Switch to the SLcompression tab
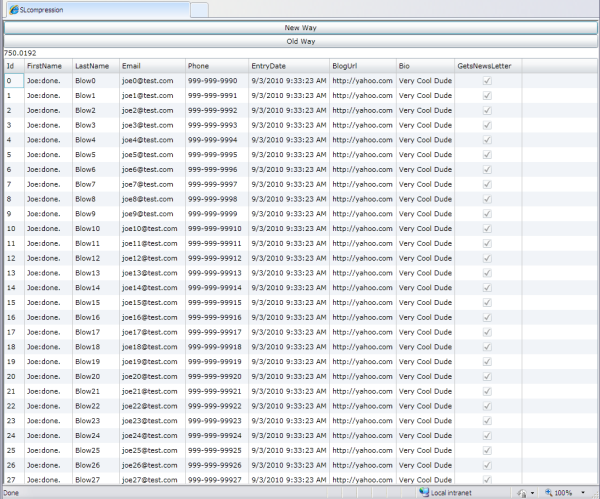Screen dimensions: 600x499 (x=98, y=10)
